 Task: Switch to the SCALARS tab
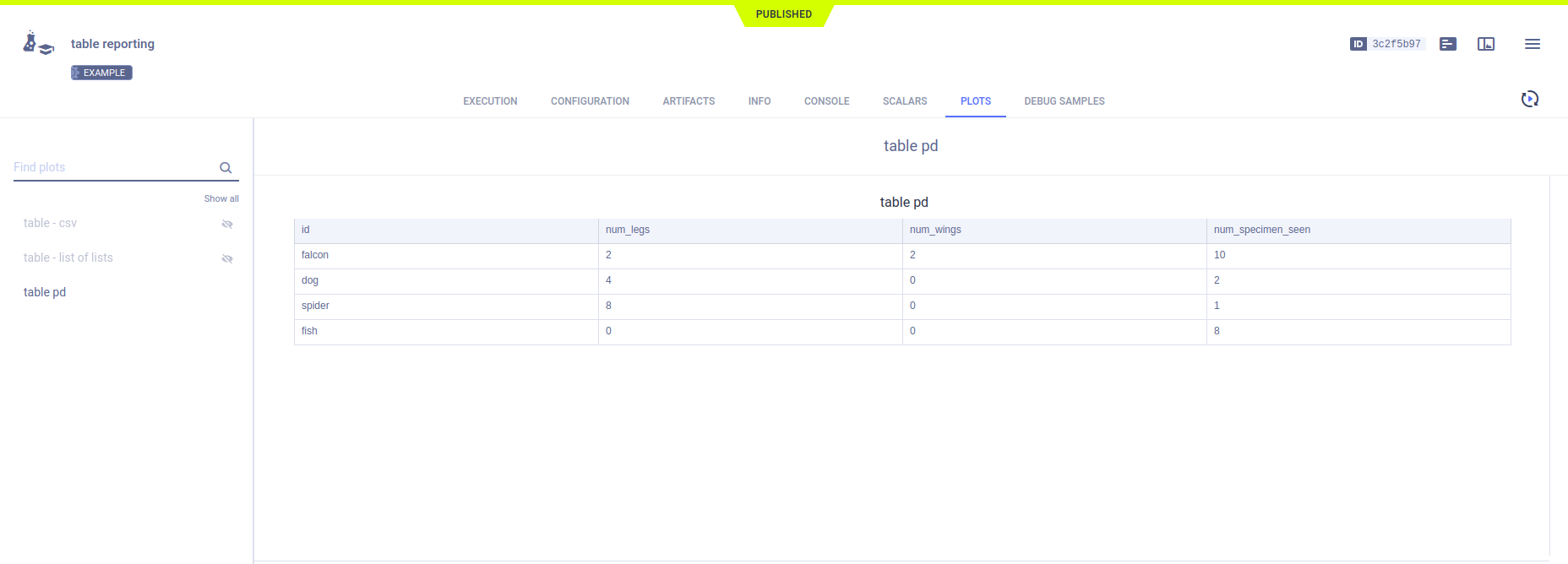tap(904, 101)
